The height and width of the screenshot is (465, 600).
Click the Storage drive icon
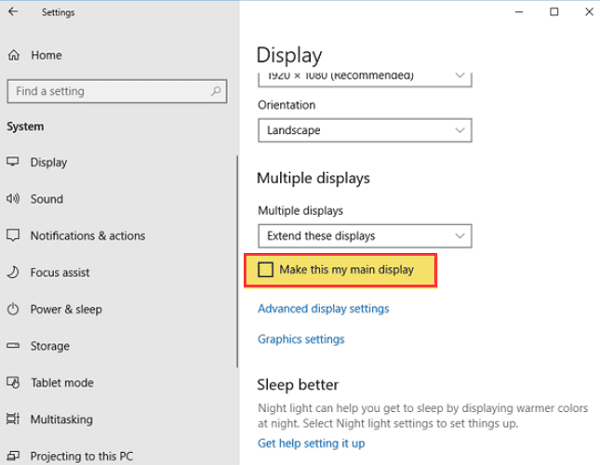point(13,346)
